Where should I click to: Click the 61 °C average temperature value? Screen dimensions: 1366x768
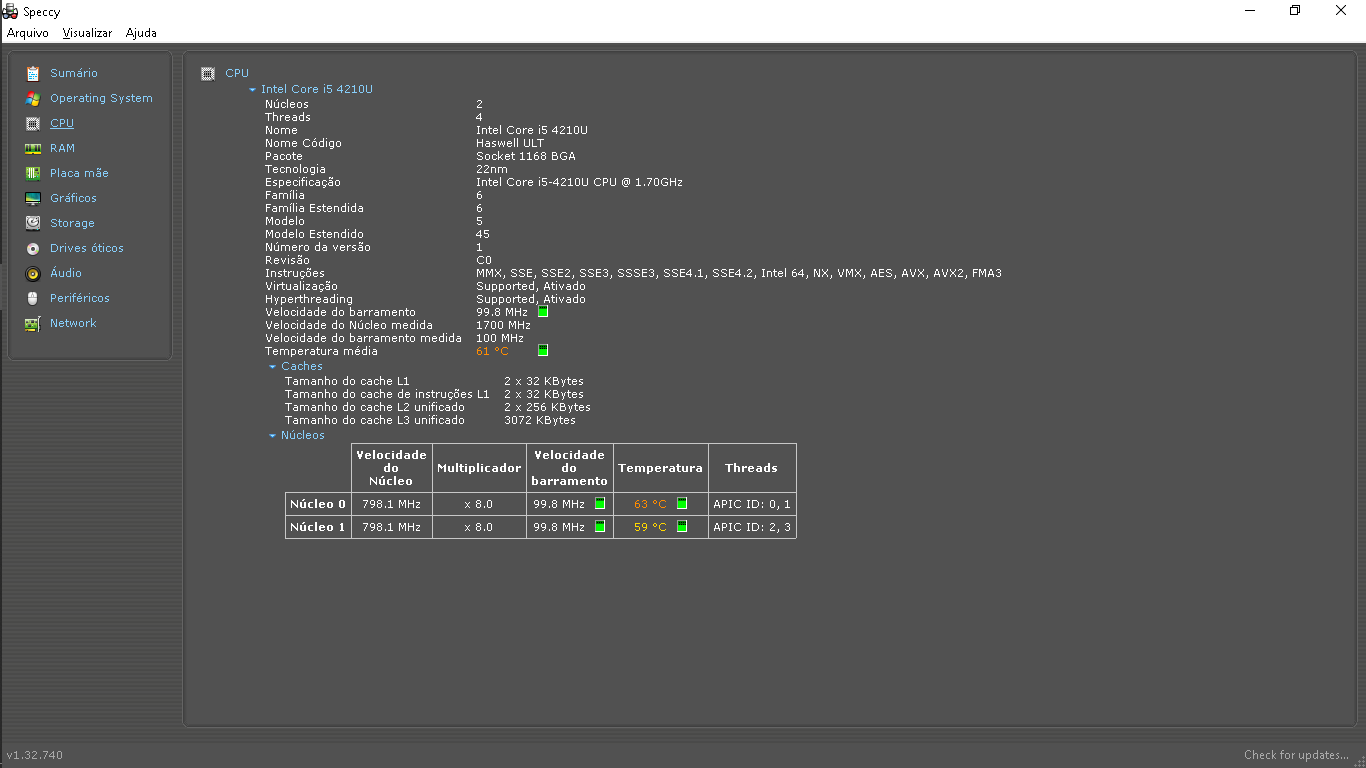coord(492,351)
